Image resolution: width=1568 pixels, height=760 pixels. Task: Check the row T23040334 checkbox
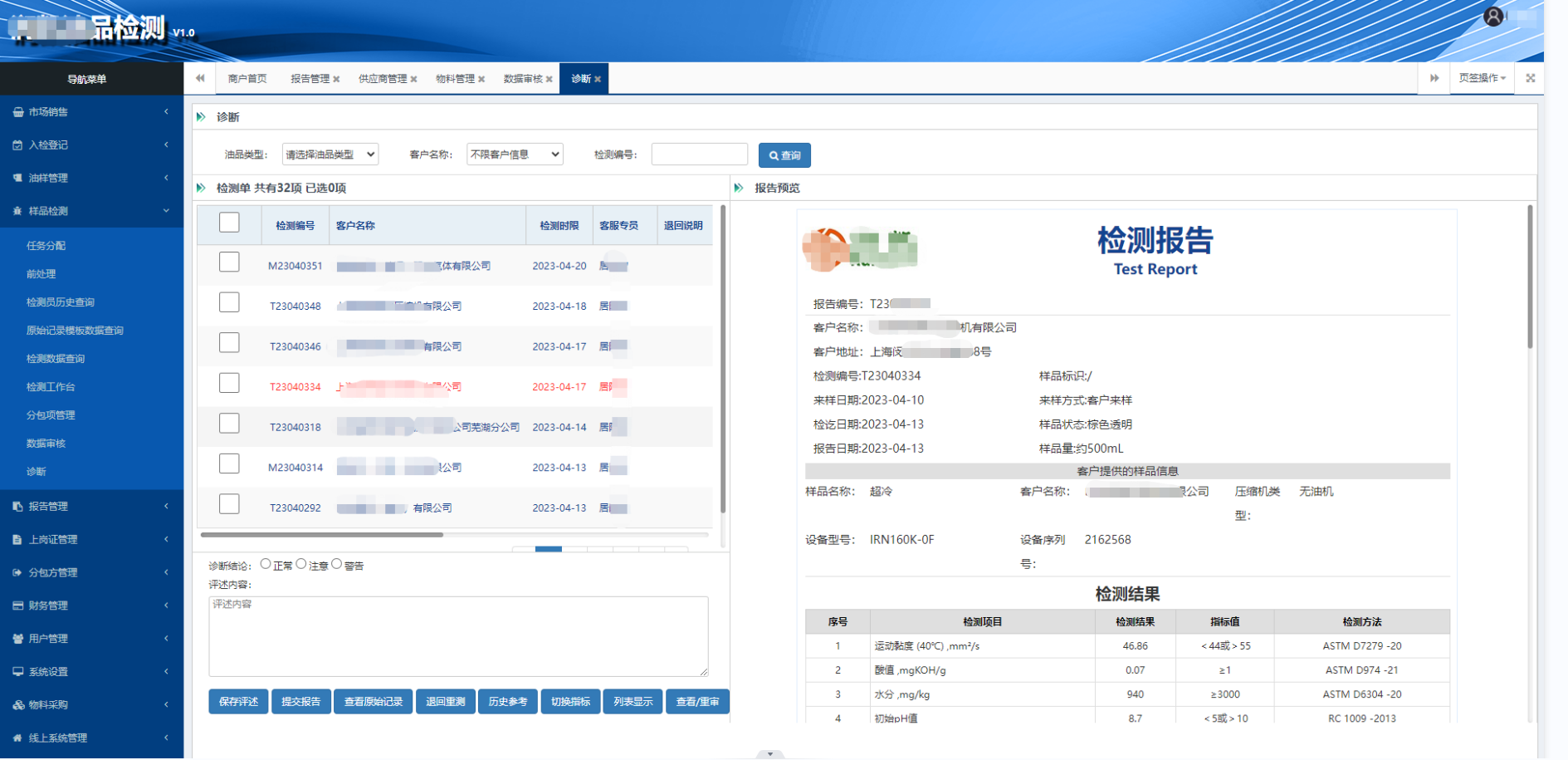[x=229, y=383]
